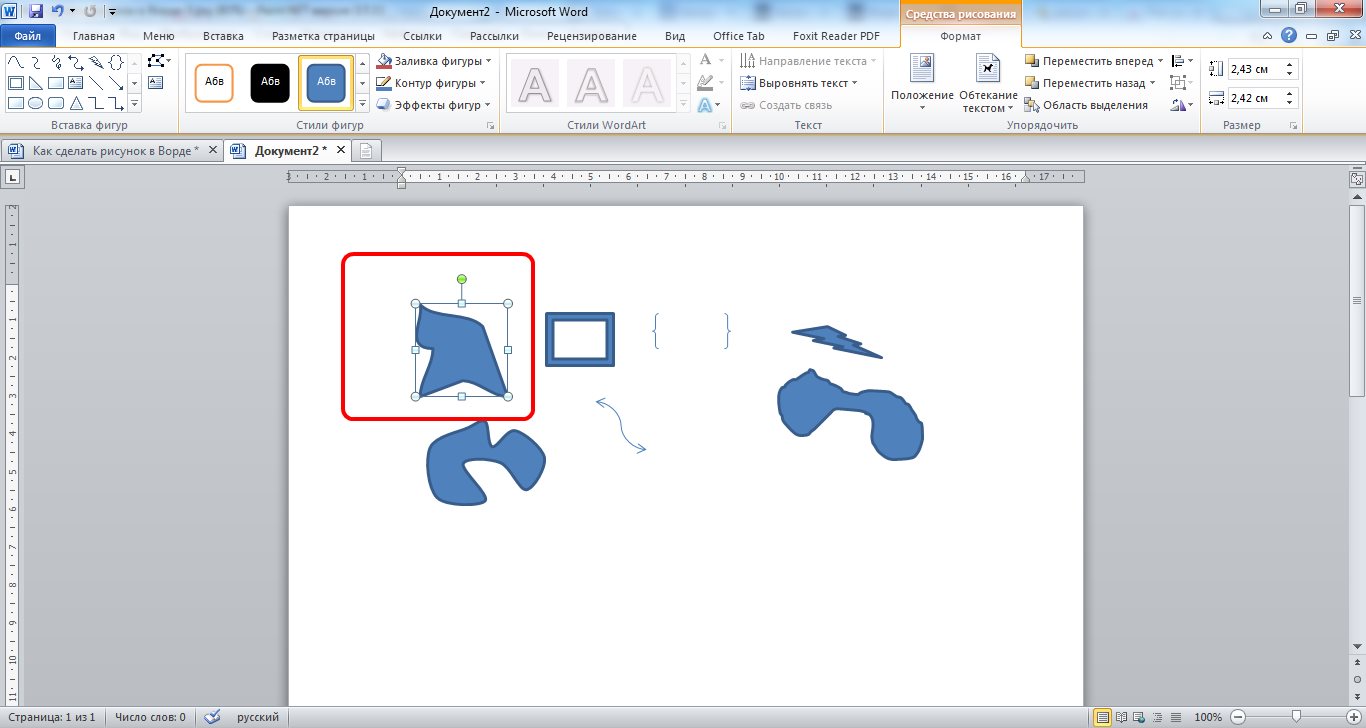Toggle ruler visibility above vertical scrollbar
The image size is (1366, 728).
(x=1357, y=179)
